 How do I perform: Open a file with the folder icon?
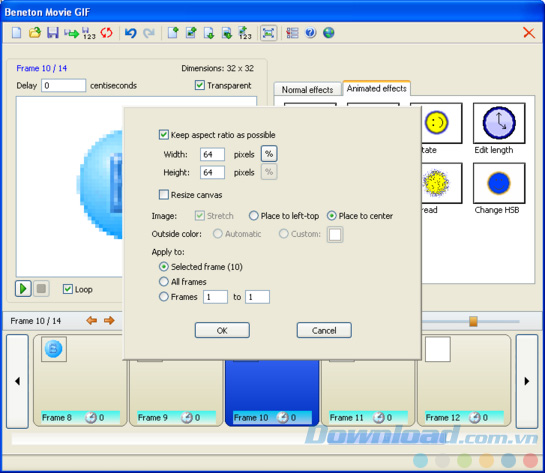click(34, 33)
